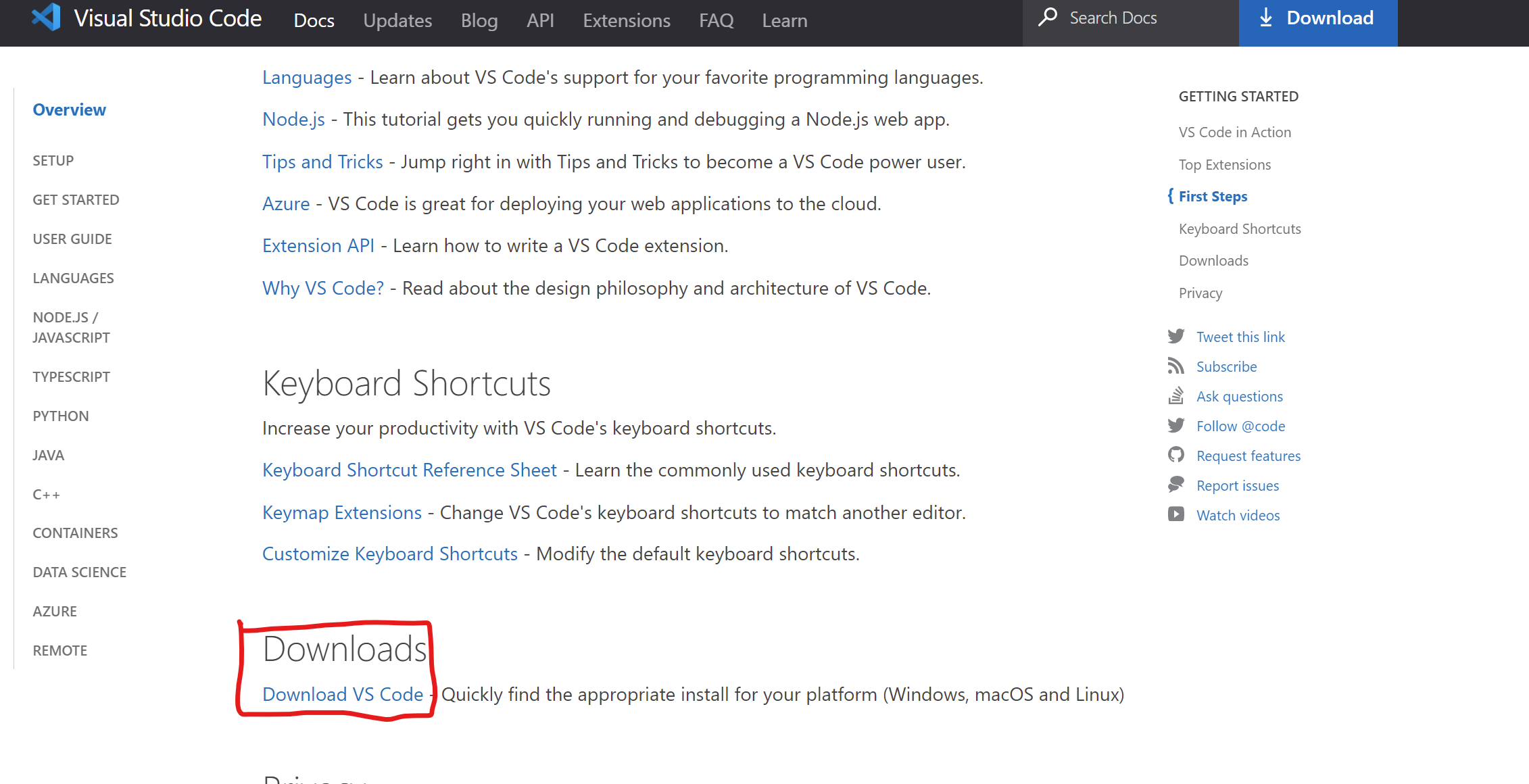Jump to First Steps in page outline
Image resolution: width=1529 pixels, height=784 pixels.
pos(1213,197)
